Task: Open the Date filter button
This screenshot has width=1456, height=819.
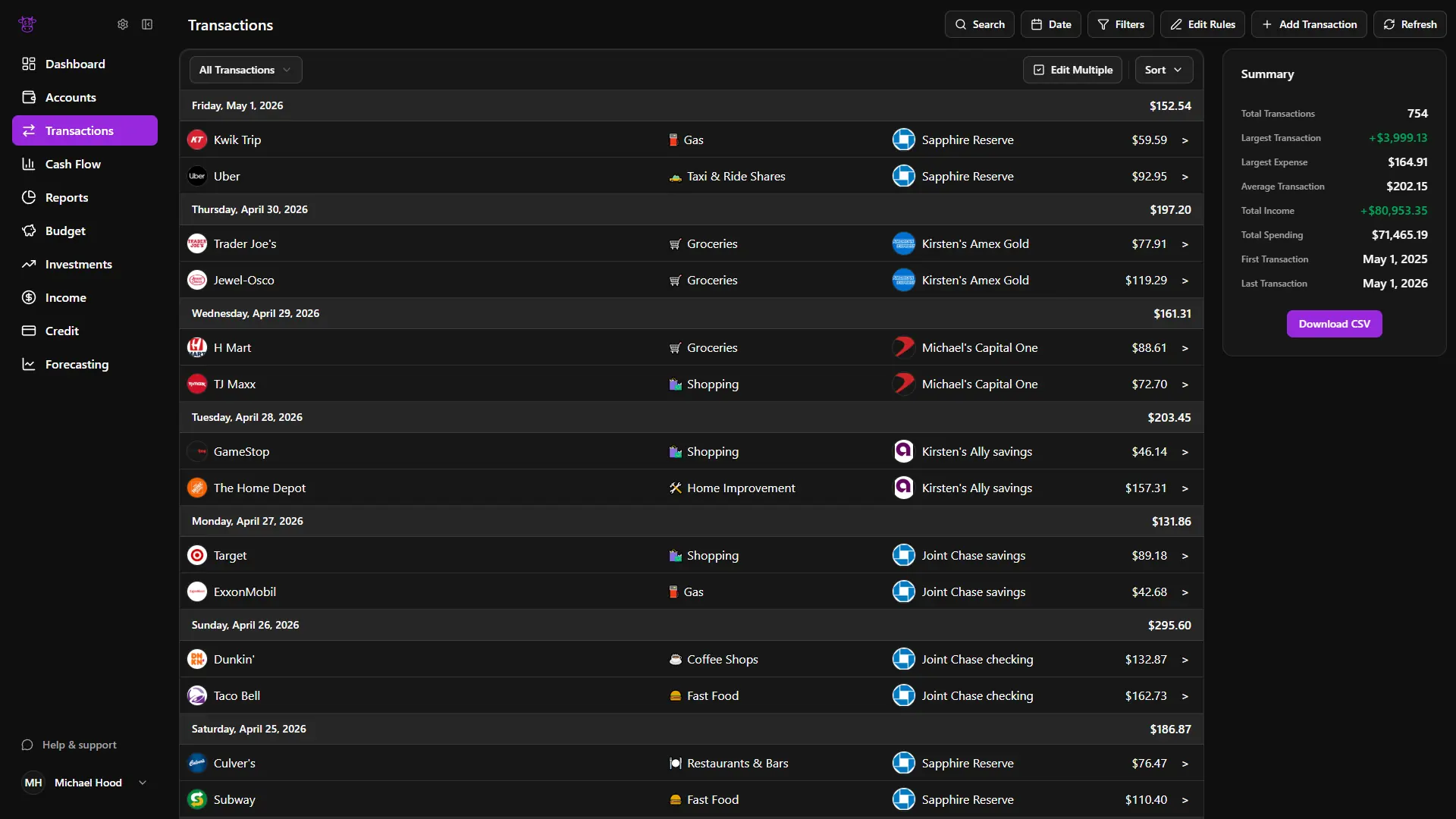Action: pyautogui.click(x=1051, y=24)
